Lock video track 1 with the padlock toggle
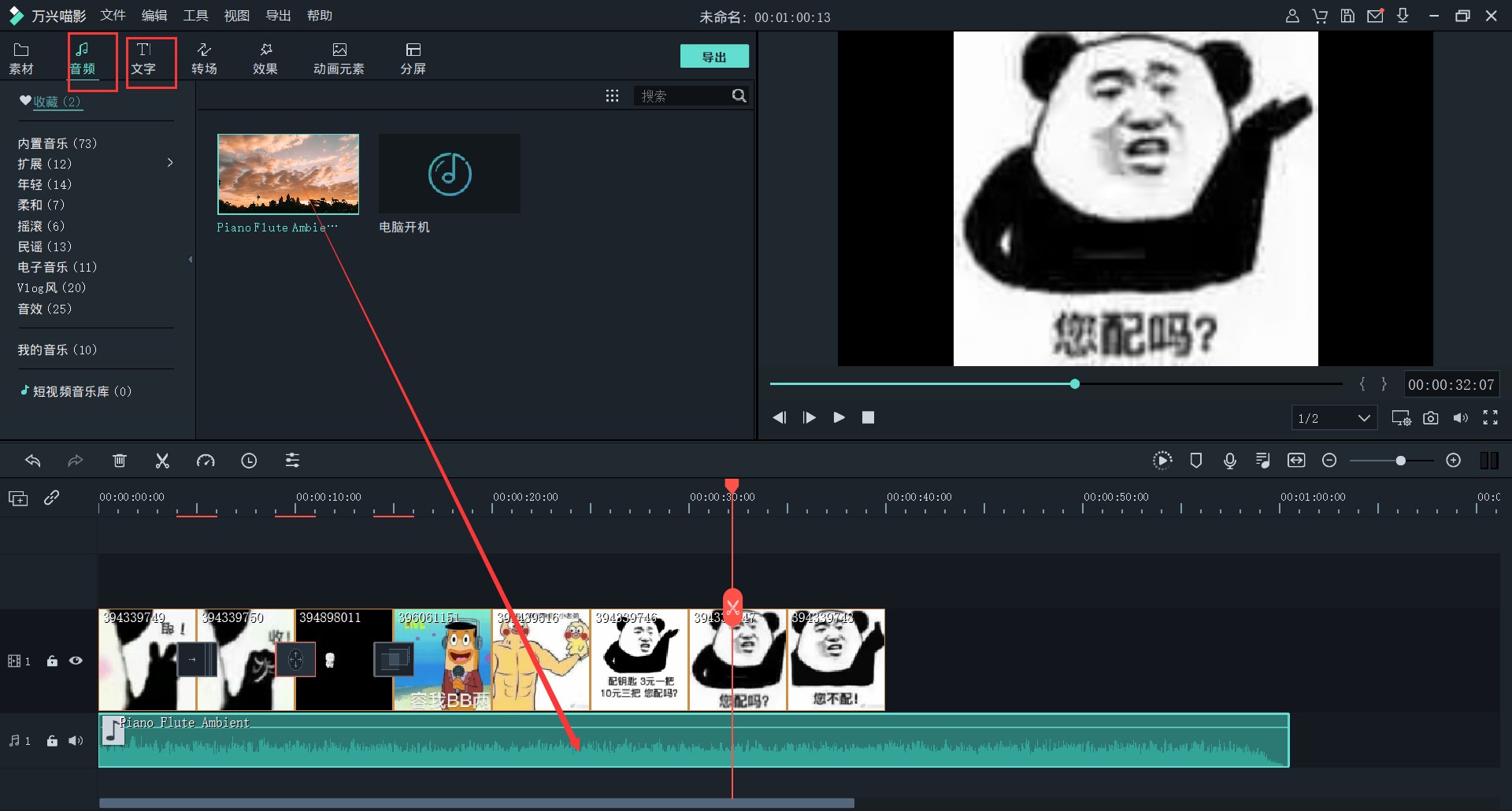1512x811 pixels. coord(52,661)
